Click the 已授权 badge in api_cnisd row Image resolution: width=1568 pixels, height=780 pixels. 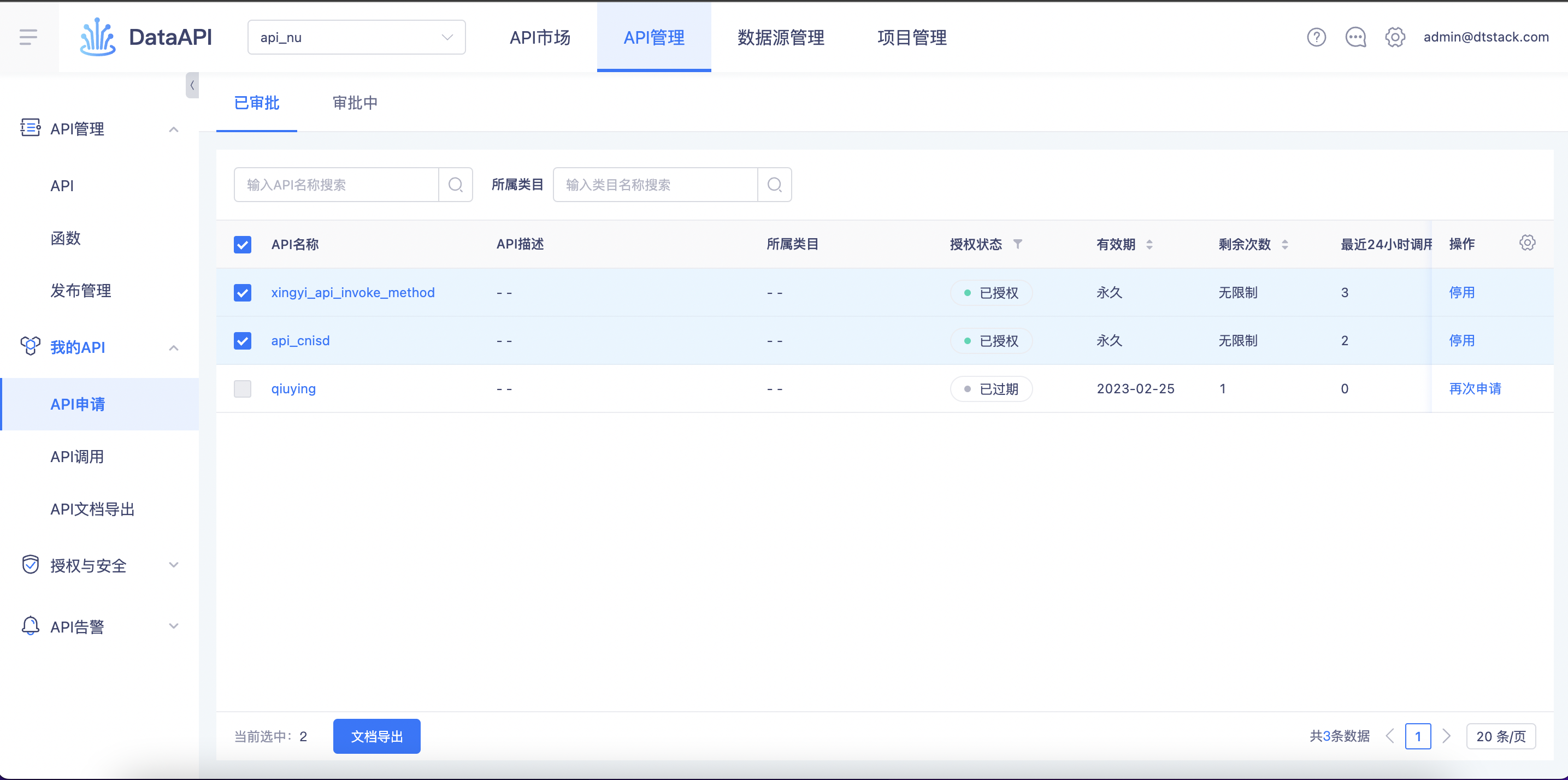tap(991, 341)
